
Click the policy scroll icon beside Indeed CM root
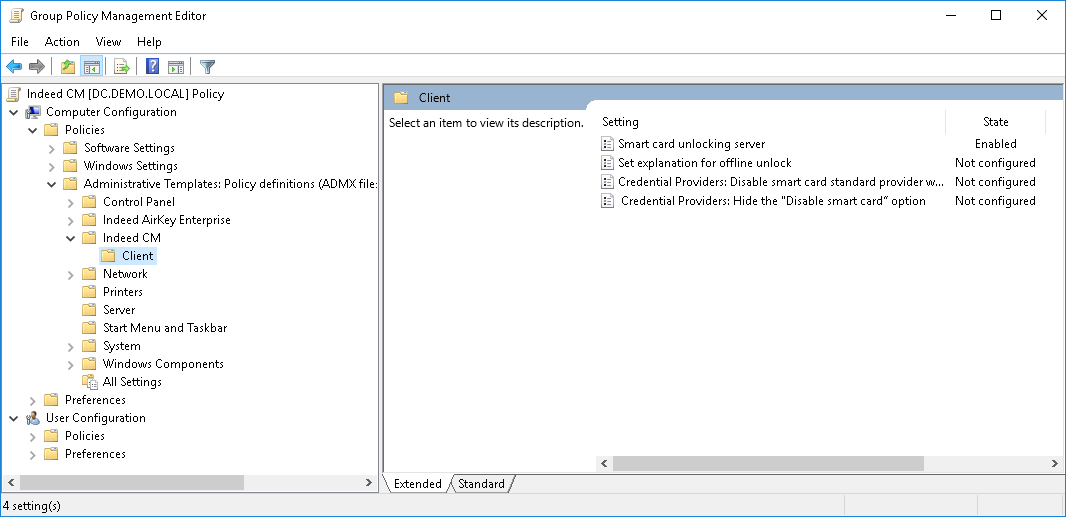(x=14, y=94)
